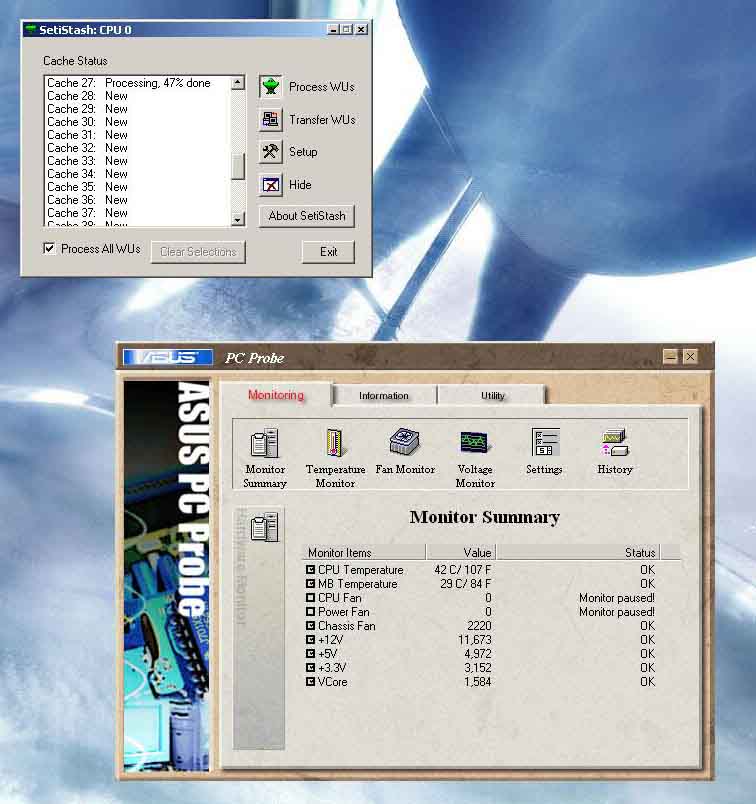Image resolution: width=756 pixels, height=804 pixels.
Task: Toggle the CPU Temperature monitor checkbox
Action: click(310, 570)
